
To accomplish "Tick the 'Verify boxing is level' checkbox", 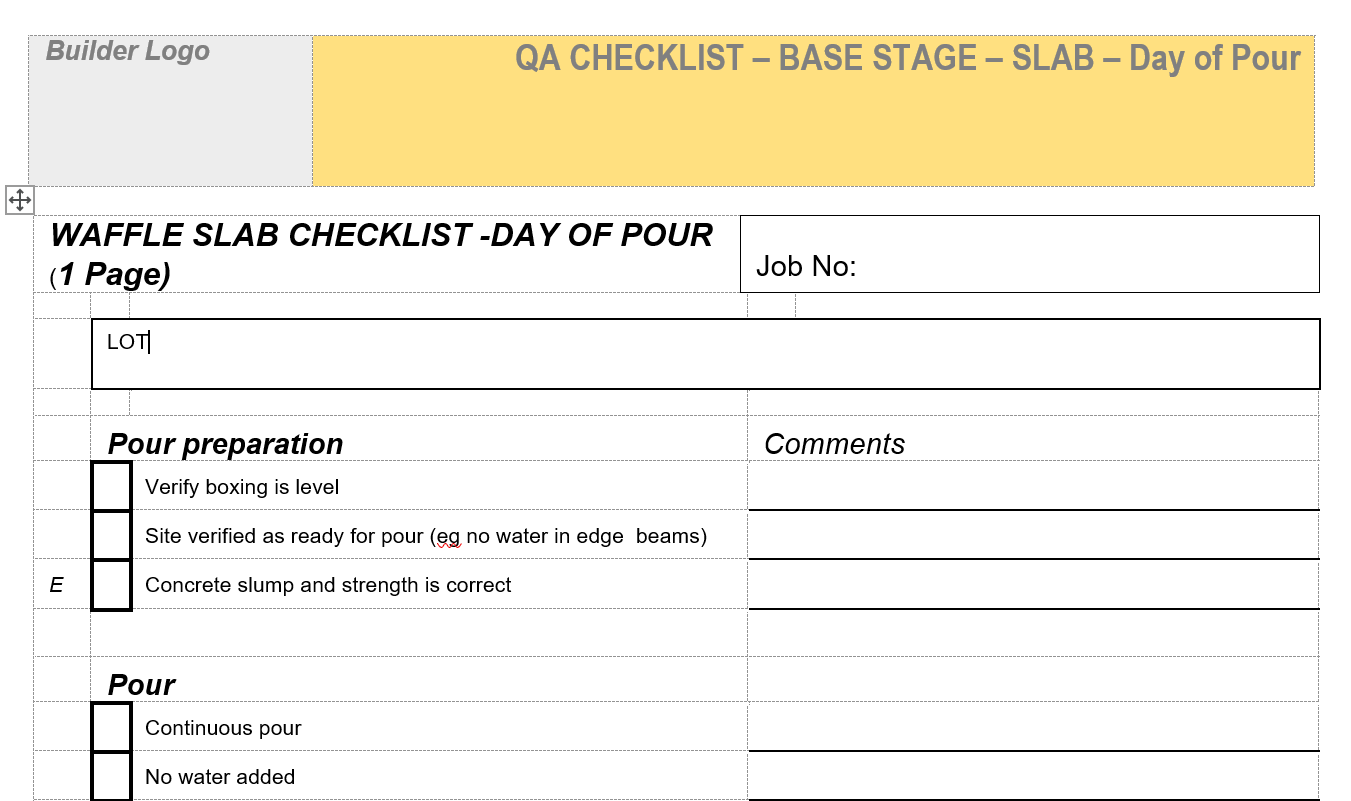I will pyautogui.click(x=111, y=486).
